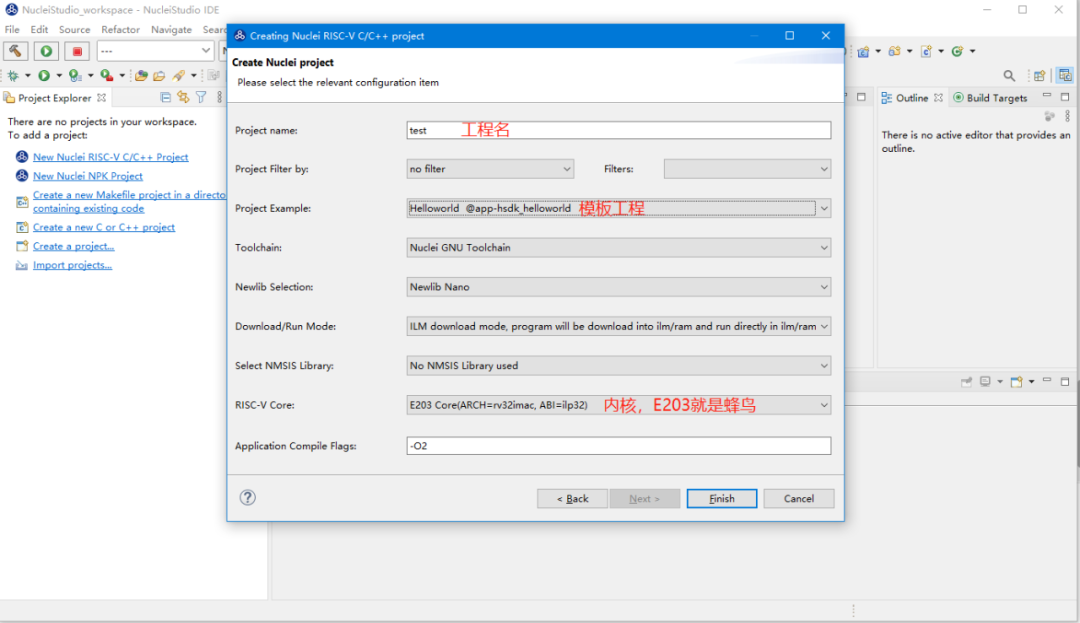Open the Project Filter by dropdown
The height and width of the screenshot is (623, 1080).
[x=490, y=169]
